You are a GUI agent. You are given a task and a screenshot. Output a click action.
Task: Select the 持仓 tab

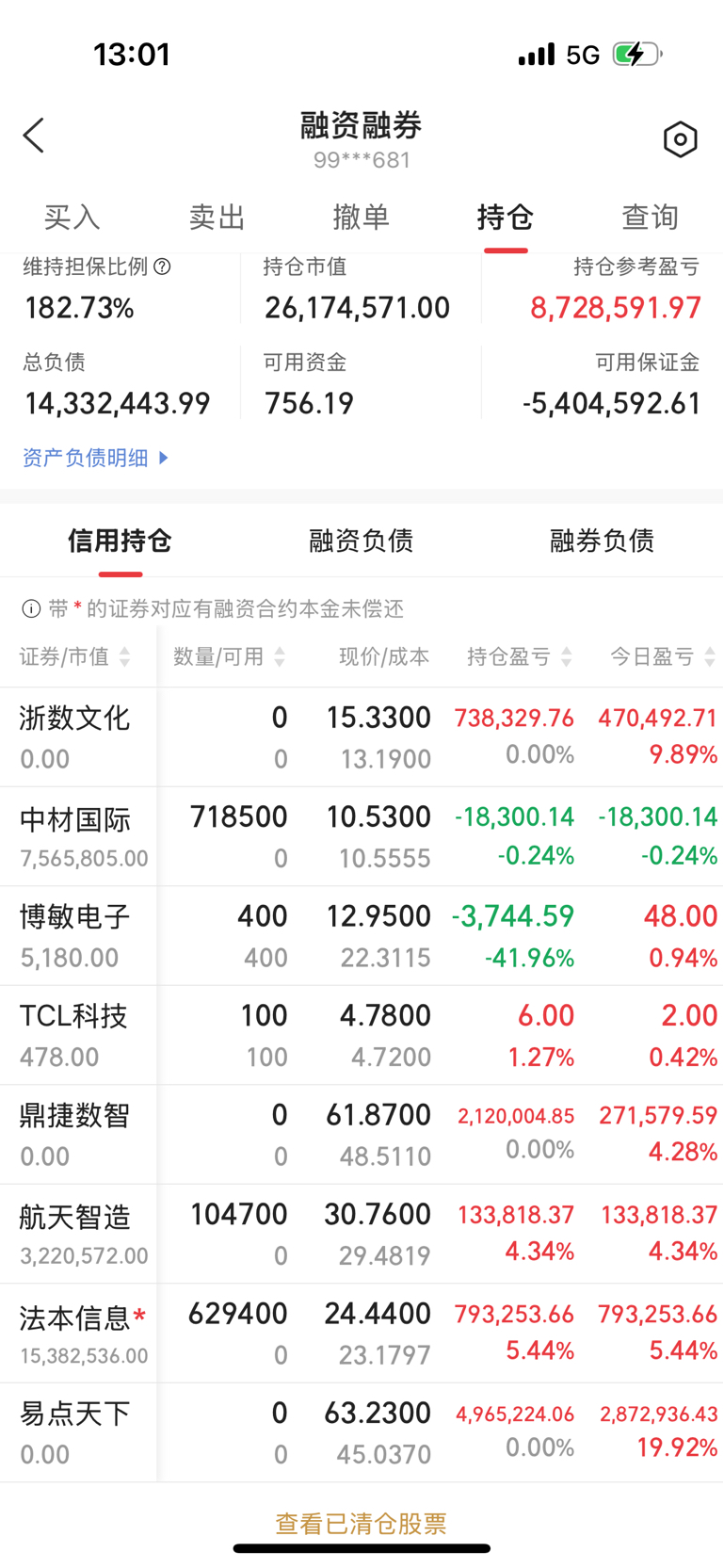click(x=506, y=218)
